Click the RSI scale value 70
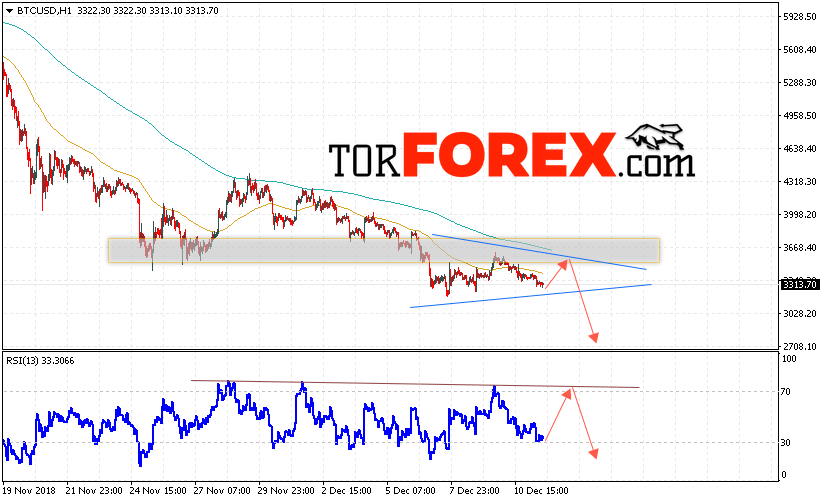 [x=785, y=392]
